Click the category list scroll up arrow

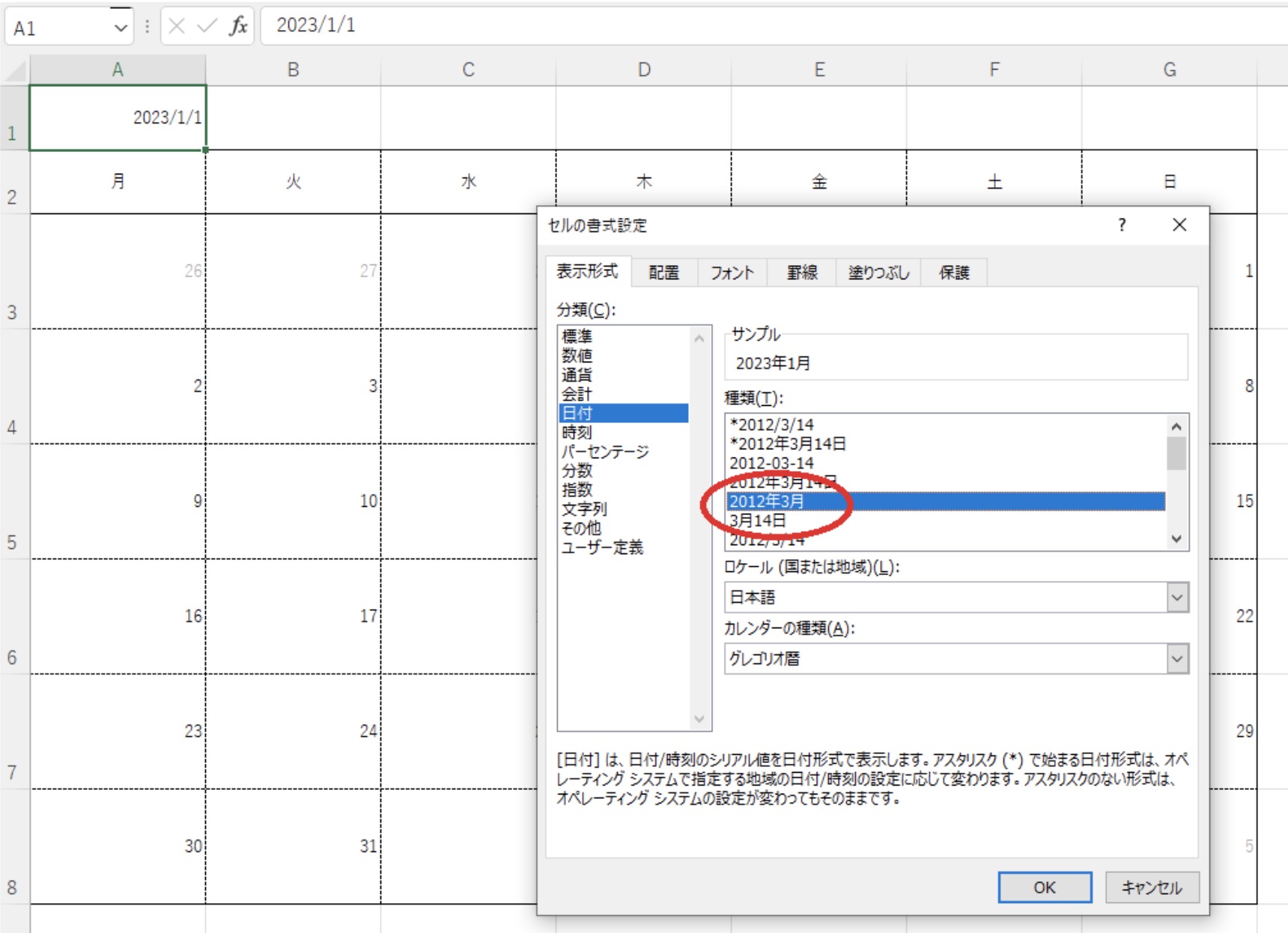[x=699, y=338]
